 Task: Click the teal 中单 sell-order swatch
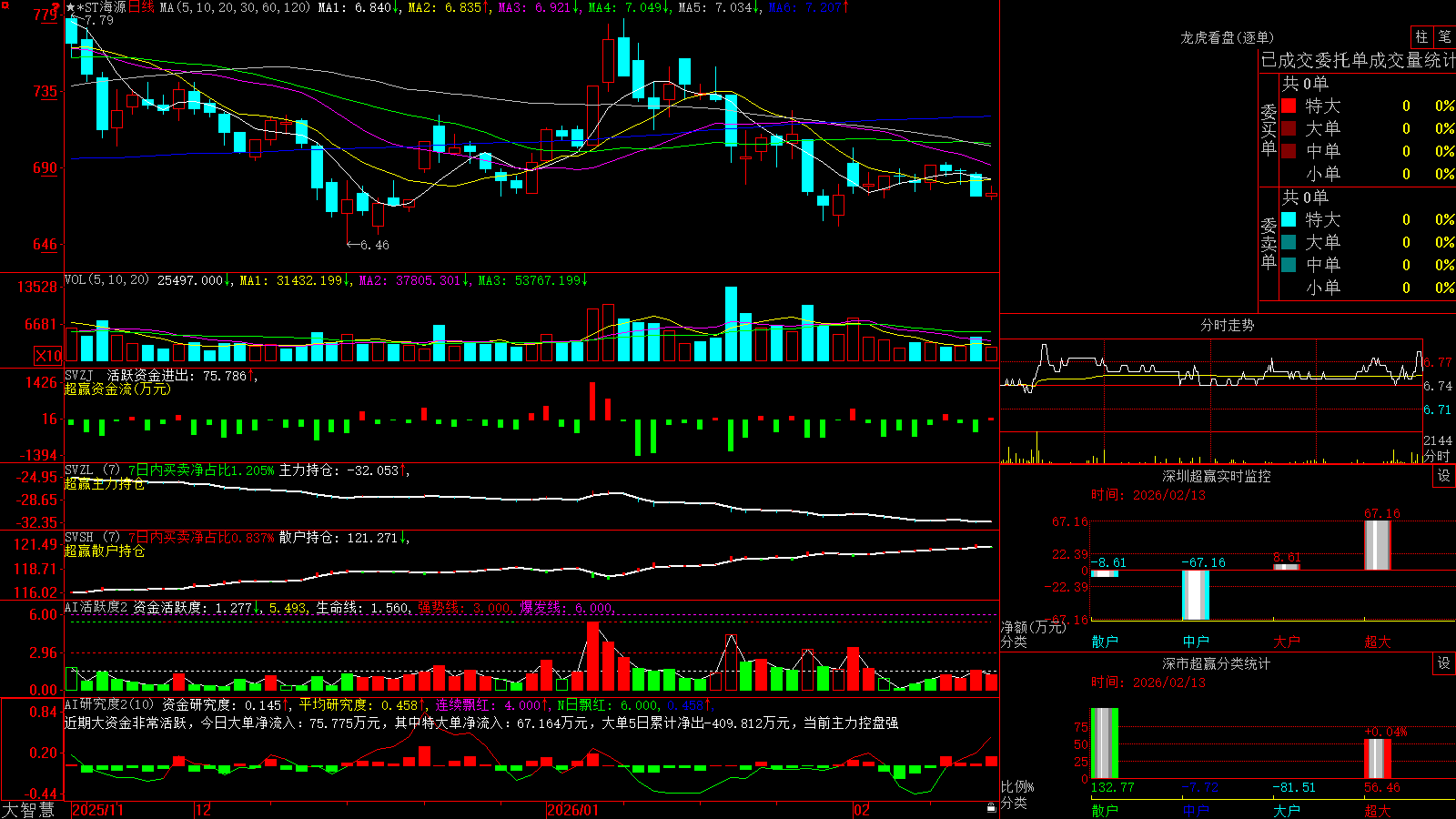pos(1289,265)
